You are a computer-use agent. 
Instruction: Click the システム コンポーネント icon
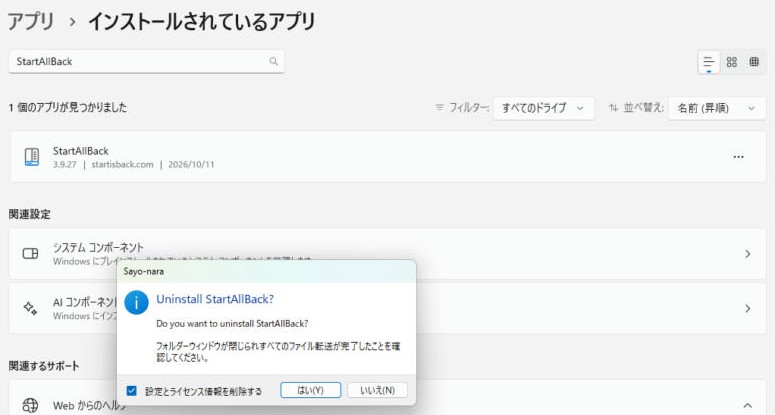click(31, 253)
